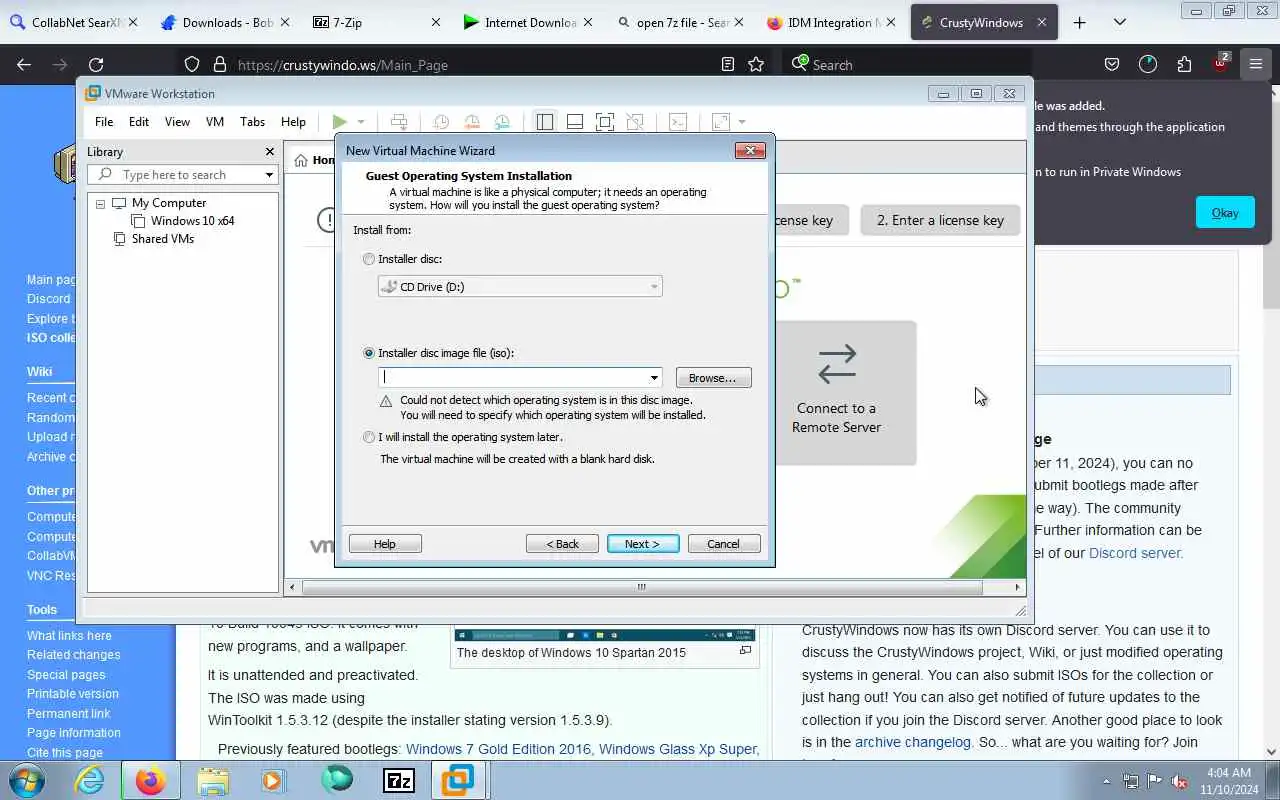Select Windows 10 x64 in the Library tree
Screen dimensions: 1280x800
[192, 221]
